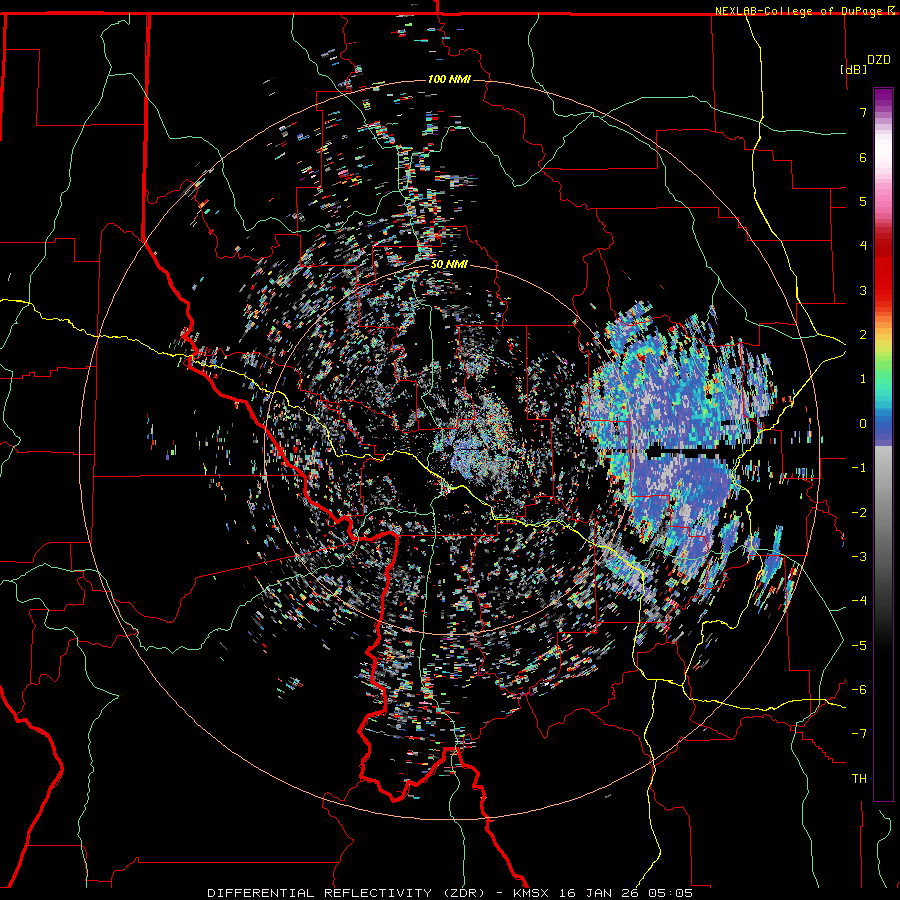Click the 7 value on color scale
Image resolution: width=900 pixels, height=900 pixels.
(863, 112)
